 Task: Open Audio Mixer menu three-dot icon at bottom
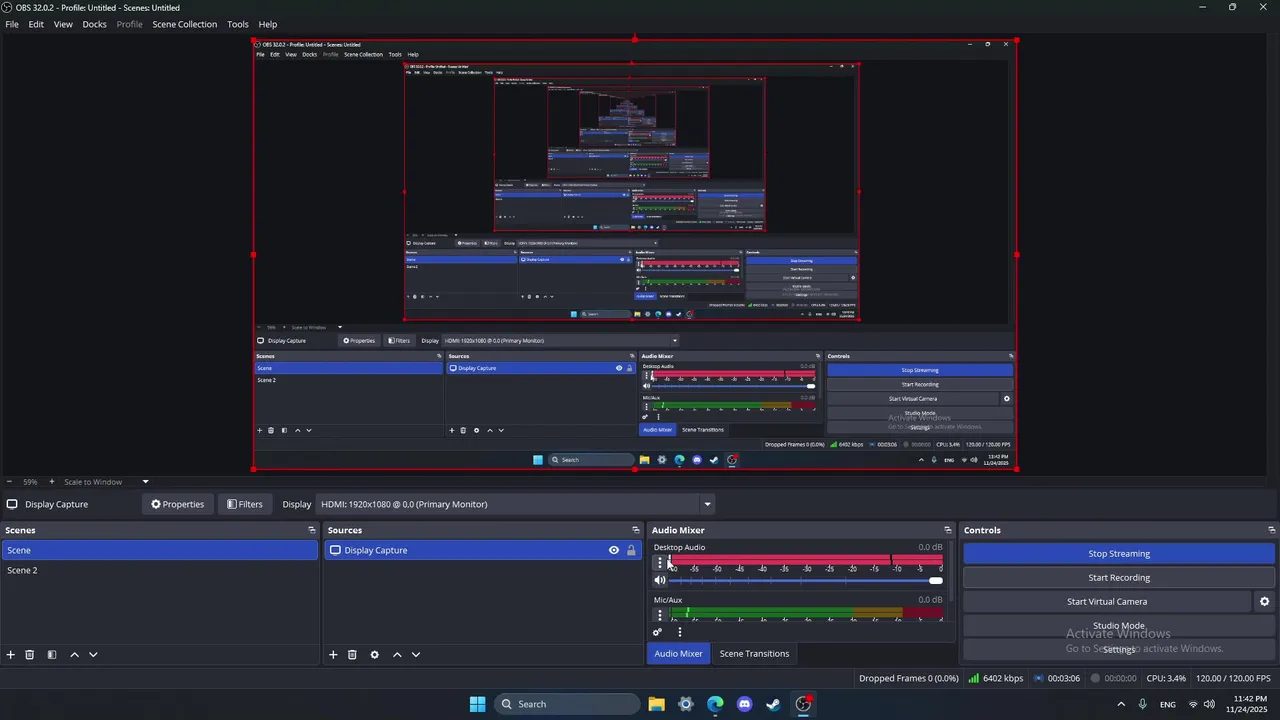(680, 632)
